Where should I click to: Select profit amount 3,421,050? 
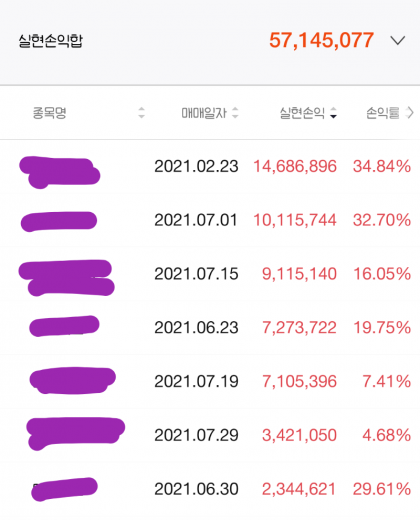299,435
